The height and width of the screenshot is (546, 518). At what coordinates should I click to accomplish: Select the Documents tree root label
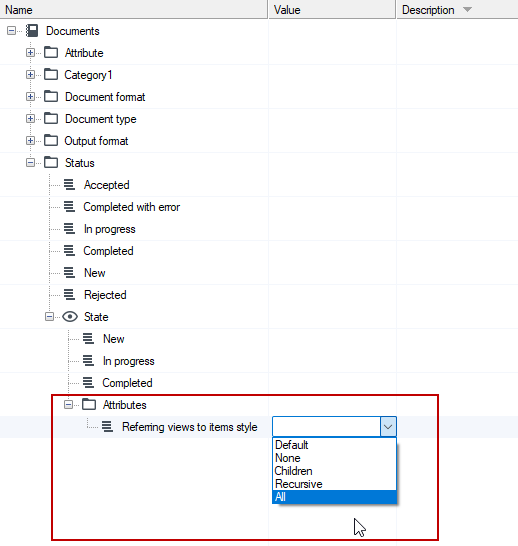73,31
